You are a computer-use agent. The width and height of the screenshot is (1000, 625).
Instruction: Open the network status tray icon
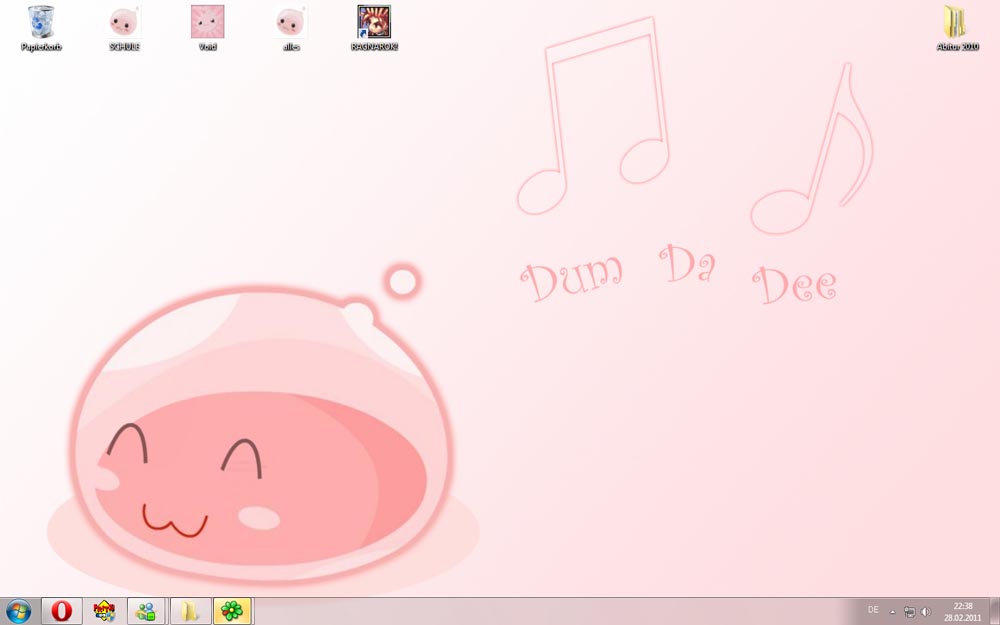tap(909, 611)
